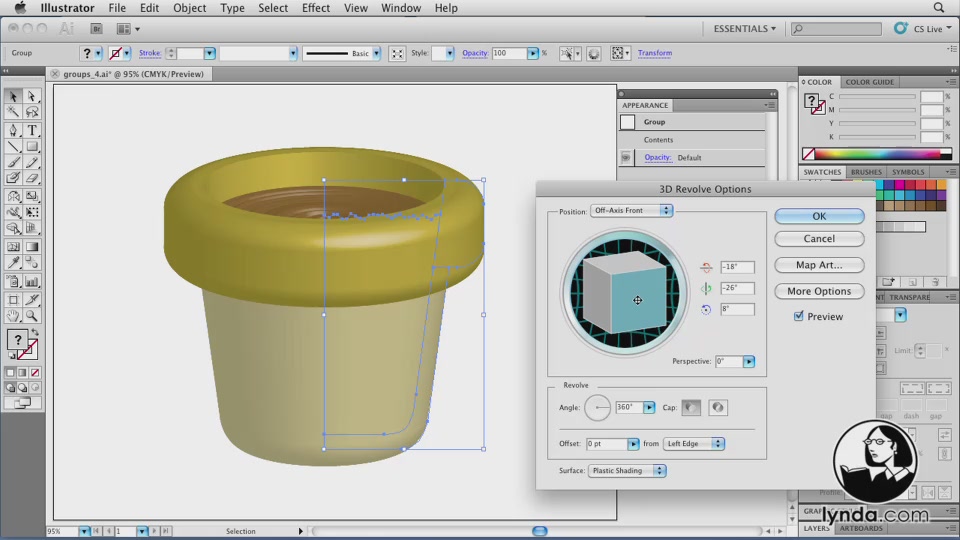
Task: Select the Shape Builder tool
Action: coord(13,228)
